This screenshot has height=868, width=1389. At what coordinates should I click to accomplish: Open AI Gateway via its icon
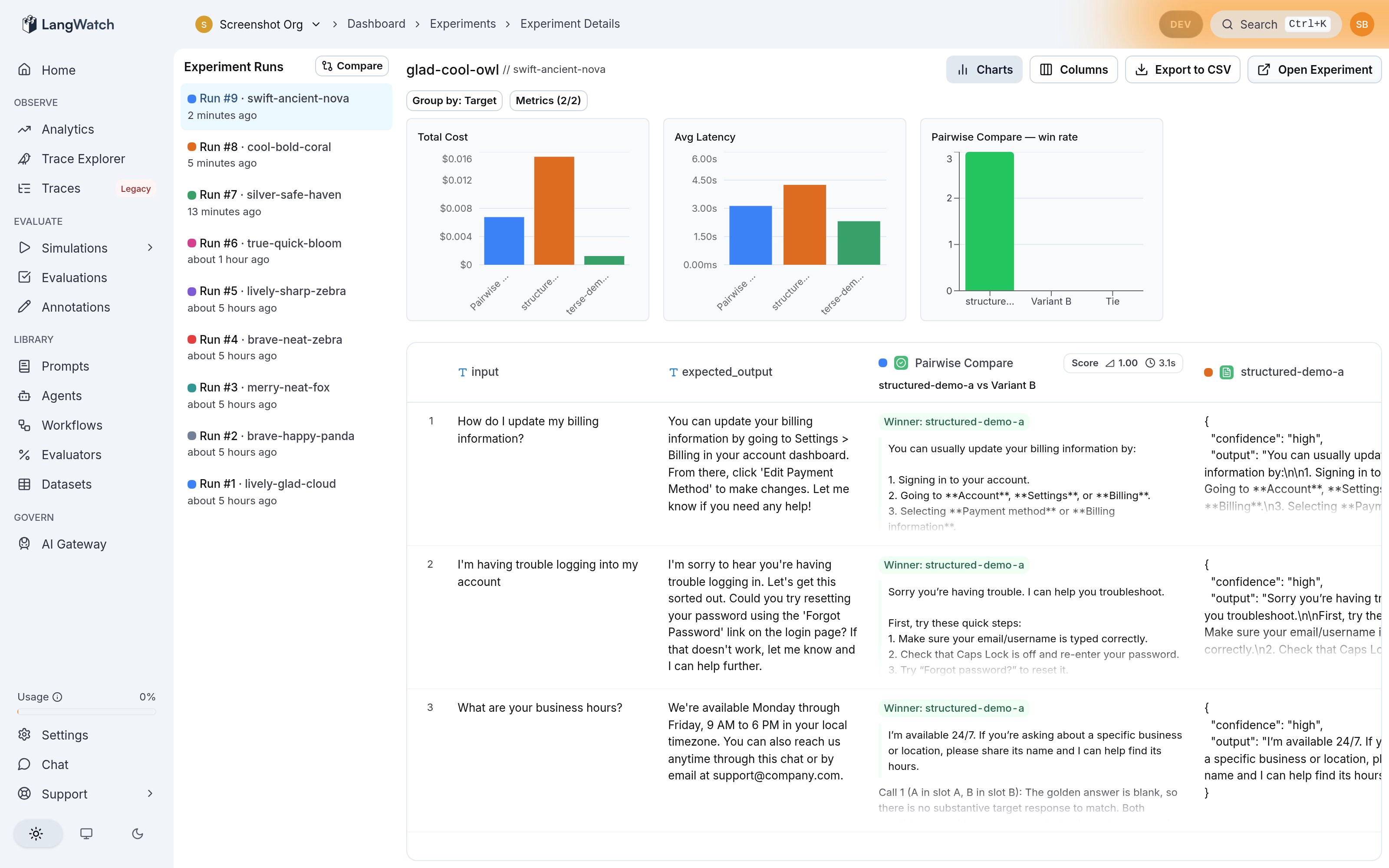pos(24,544)
